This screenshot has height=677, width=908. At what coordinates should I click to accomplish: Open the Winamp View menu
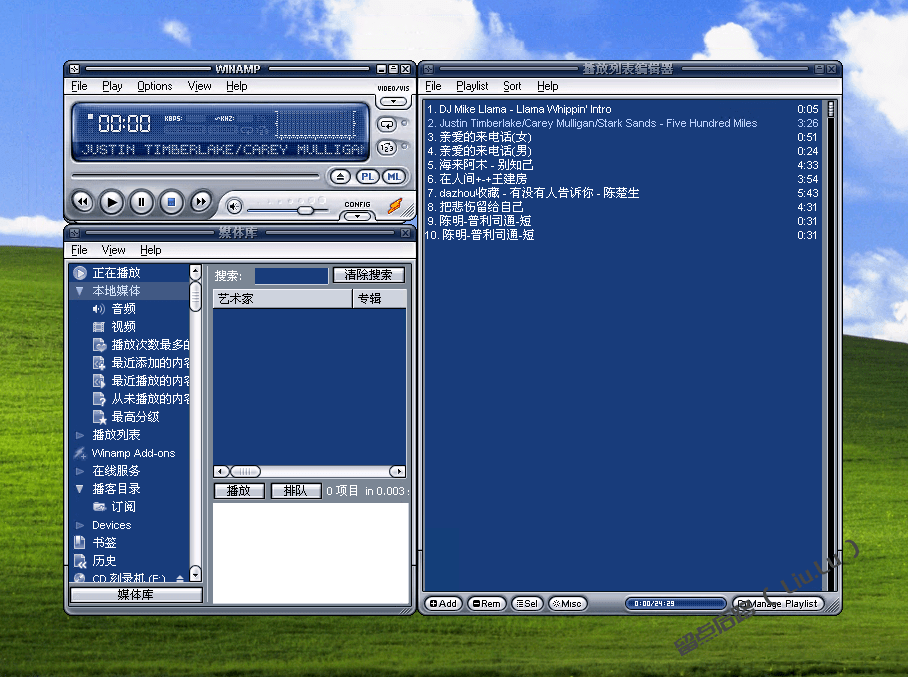tap(199, 86)
